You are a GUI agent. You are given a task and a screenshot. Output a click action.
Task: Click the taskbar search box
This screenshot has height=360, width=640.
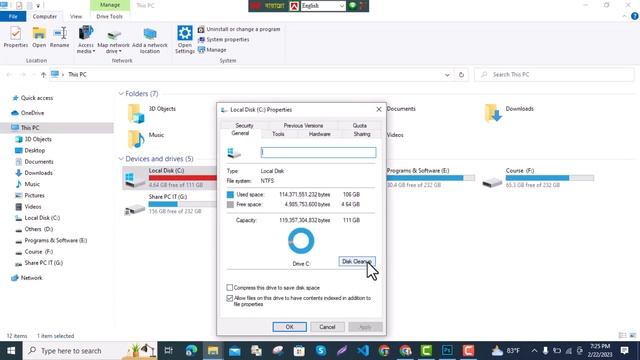[x=90, y=351]
